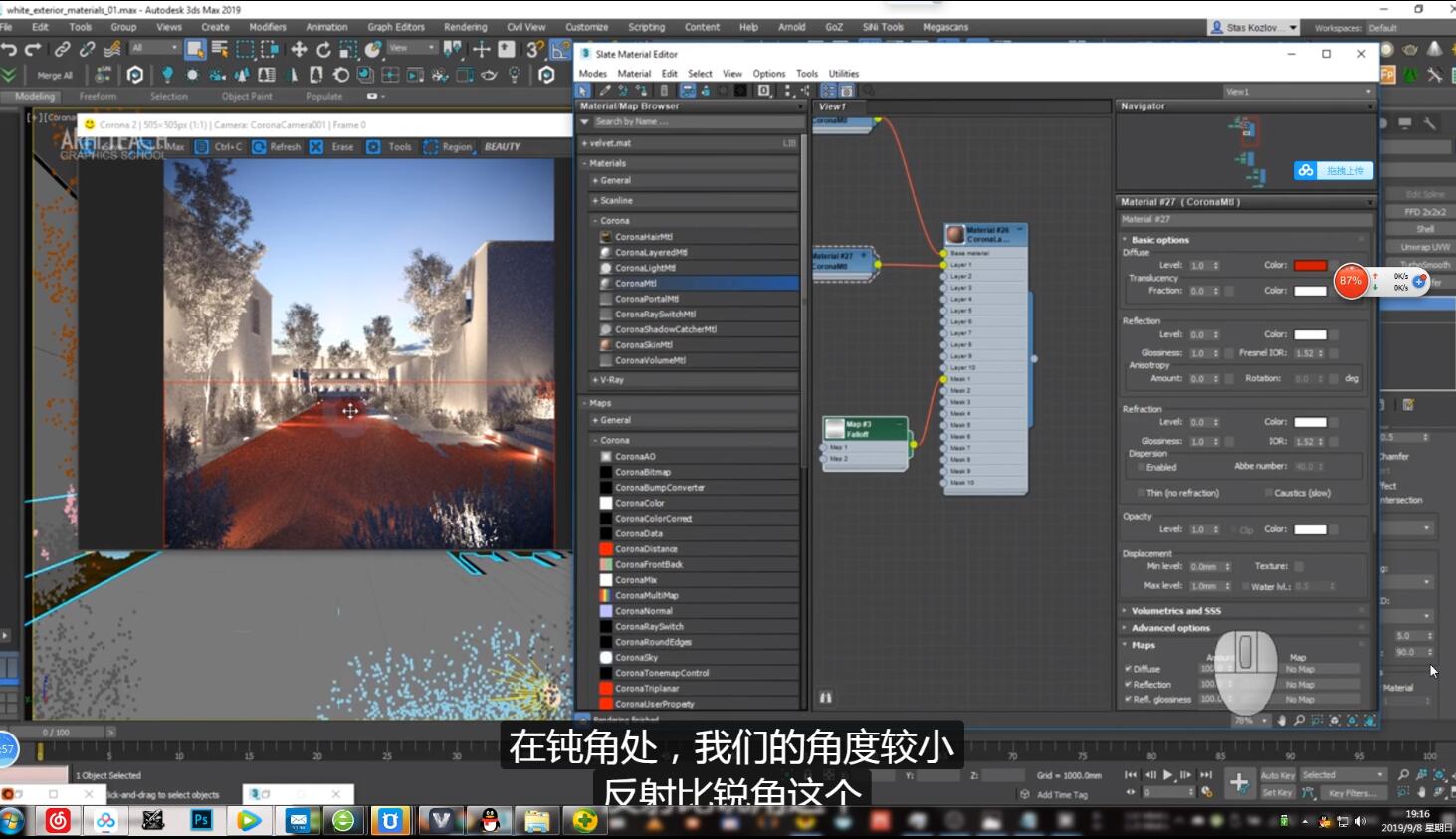Click the Play Animation button
Viewport: 1456px width, 839px height.
click(1167, 775)
